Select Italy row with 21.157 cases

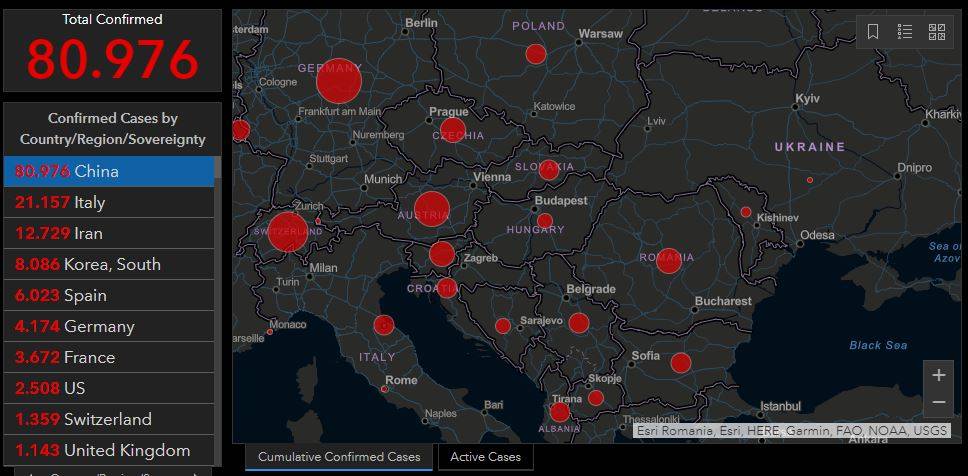pyautogui.click(x=109, y=203)
